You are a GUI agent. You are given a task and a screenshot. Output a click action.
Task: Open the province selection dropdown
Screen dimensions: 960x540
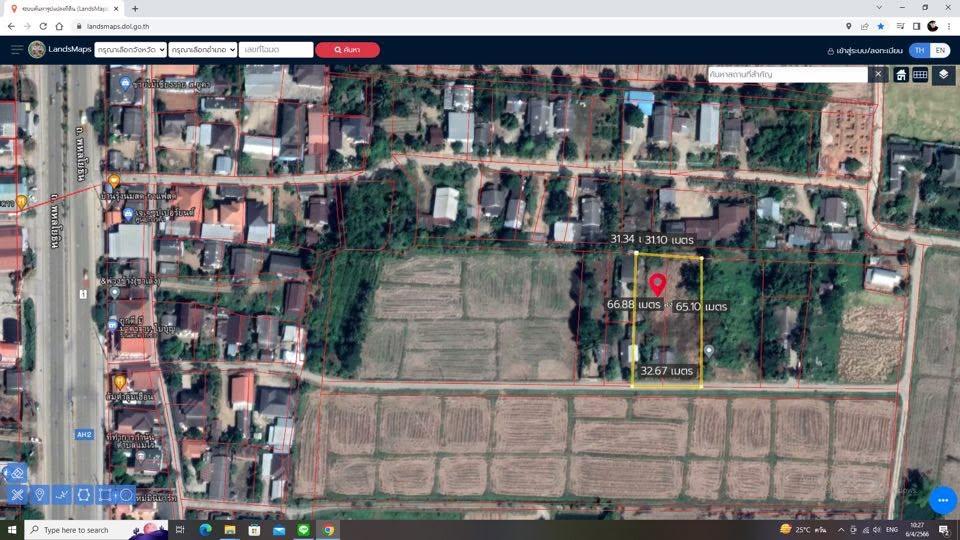(x=130, y=50)
